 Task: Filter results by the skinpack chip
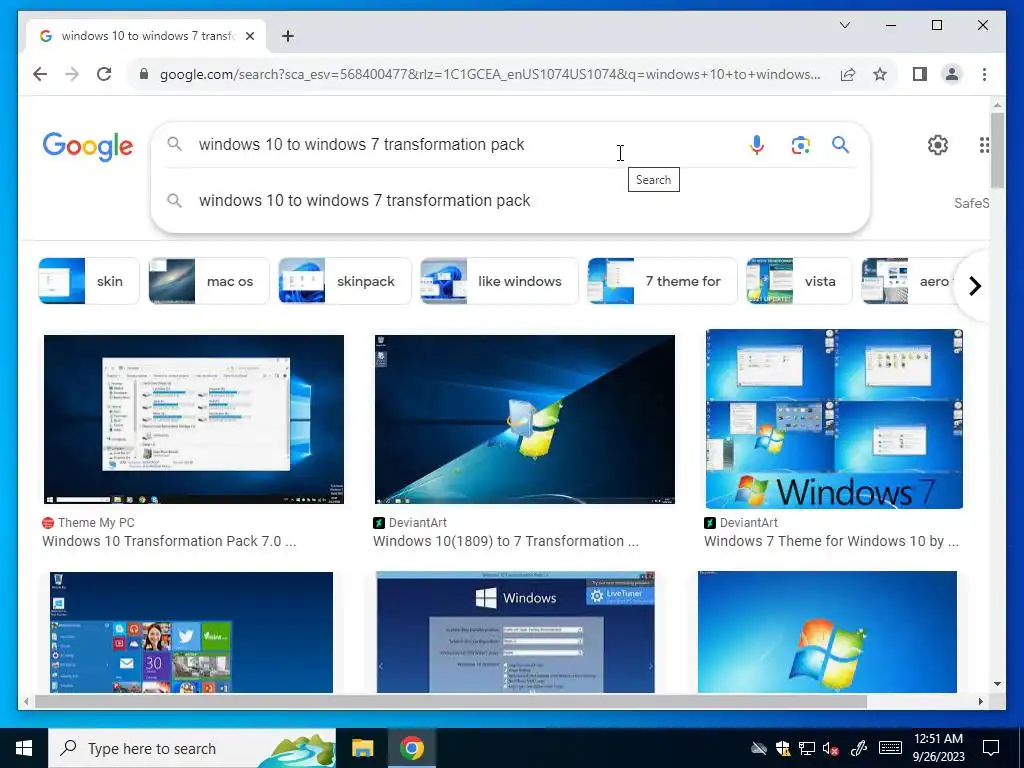(x=345, y=281)
